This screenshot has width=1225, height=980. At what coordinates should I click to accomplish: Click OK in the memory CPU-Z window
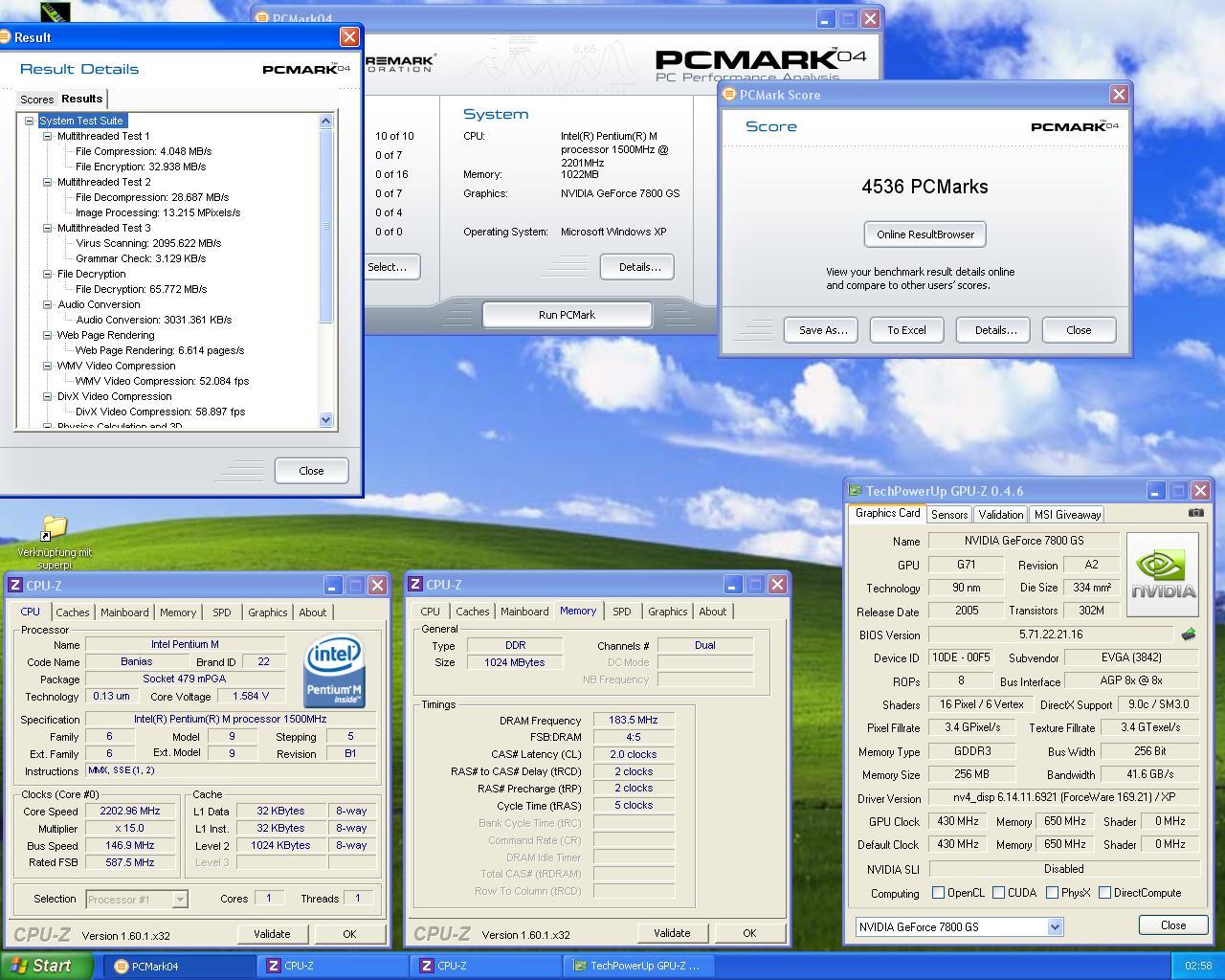(x=749, y=933)
